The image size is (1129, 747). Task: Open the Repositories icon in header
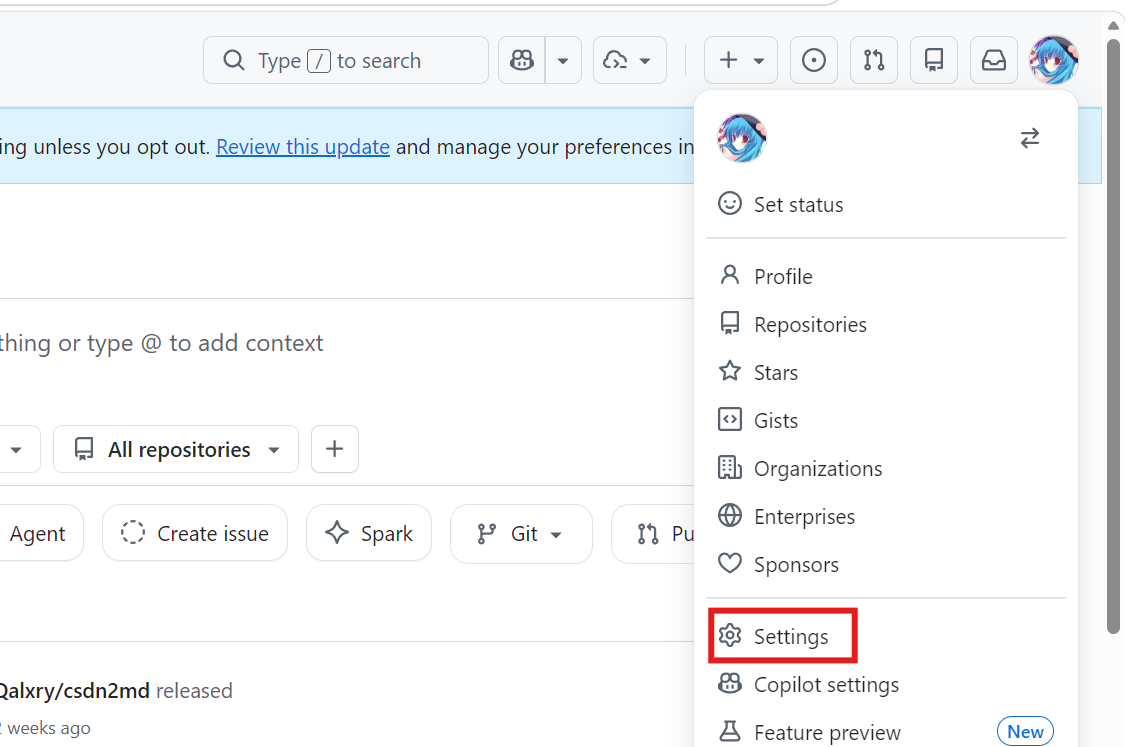point(934,61)
